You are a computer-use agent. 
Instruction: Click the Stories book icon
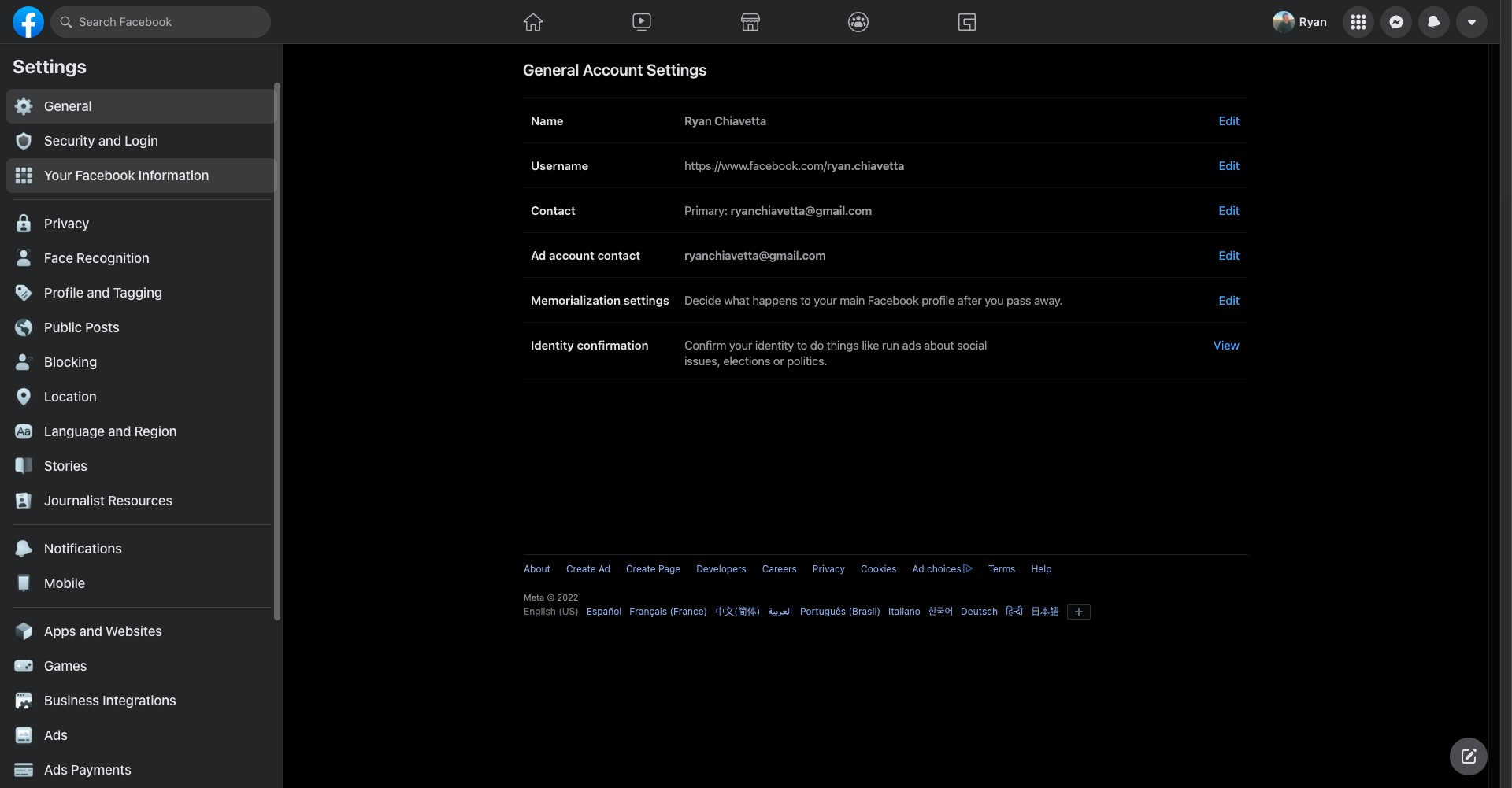(24, 466)
